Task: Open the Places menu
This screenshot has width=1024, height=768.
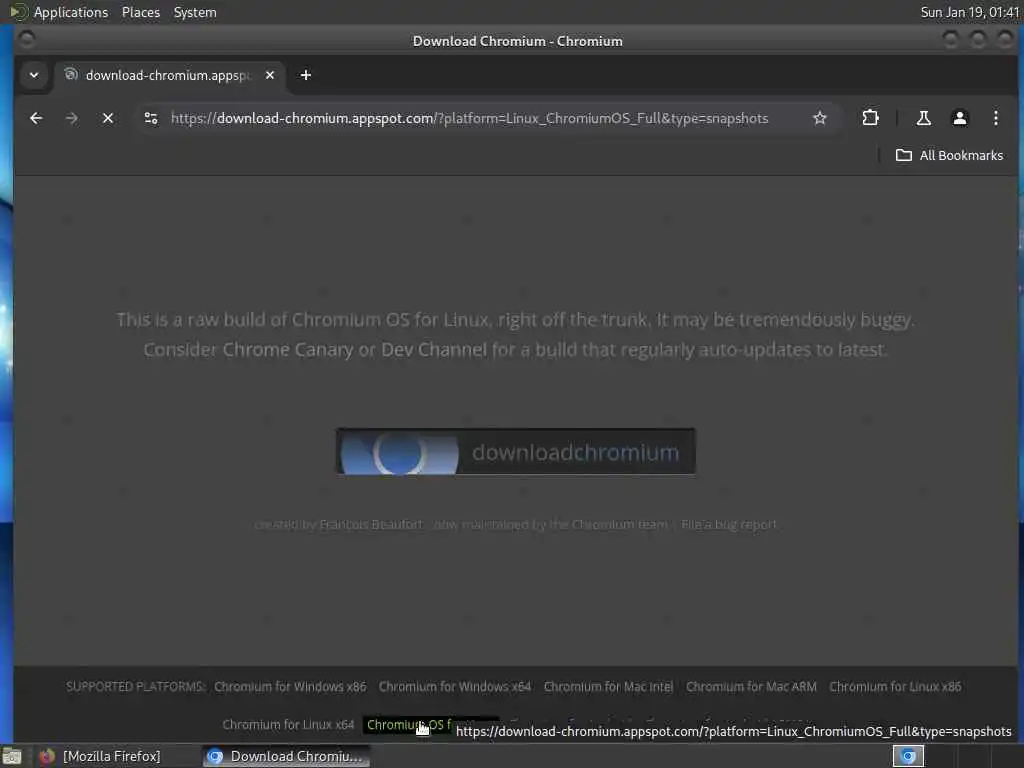Action: pyautogui.click(x=140, y=12)
